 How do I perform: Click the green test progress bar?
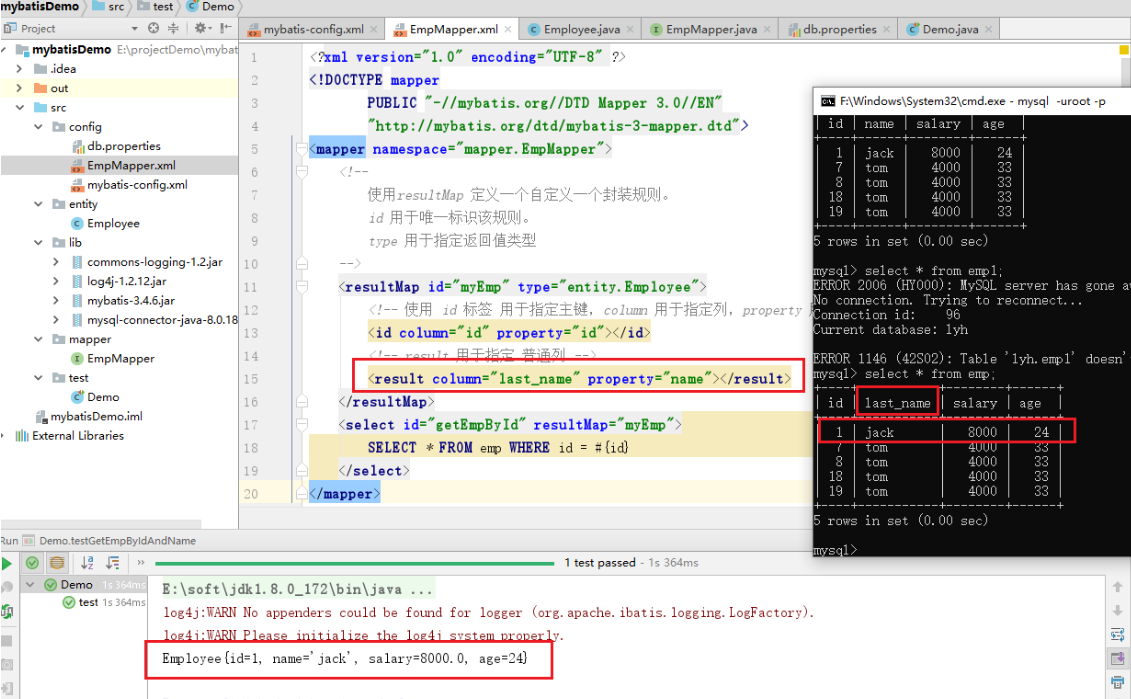click(x=354, y=563)
